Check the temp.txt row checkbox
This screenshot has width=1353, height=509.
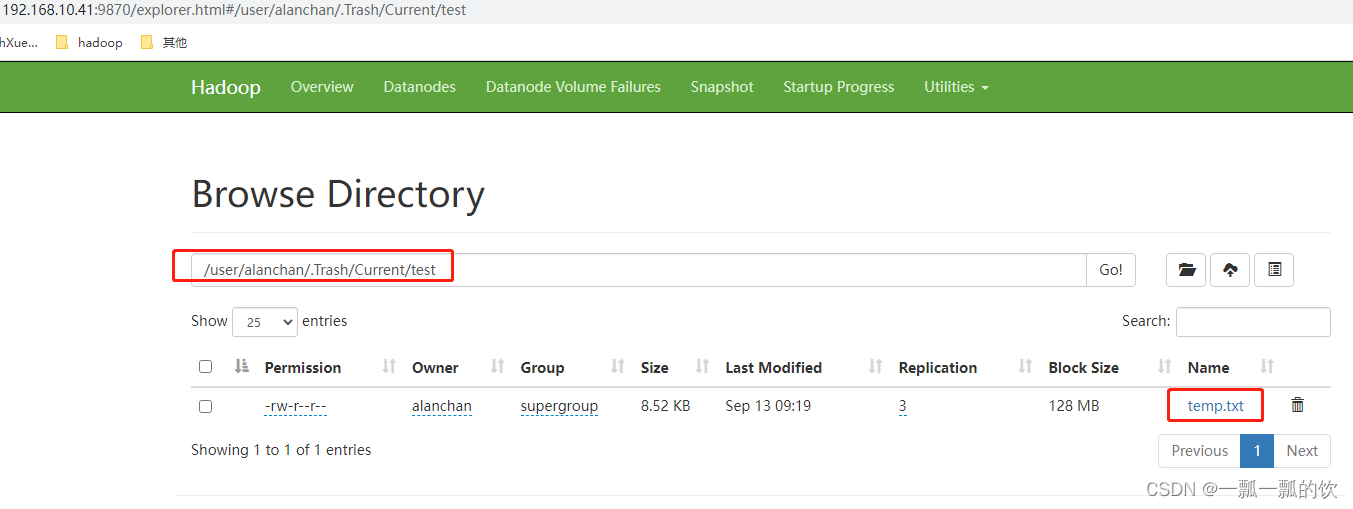pyautogui.click(x=205, y=406)
